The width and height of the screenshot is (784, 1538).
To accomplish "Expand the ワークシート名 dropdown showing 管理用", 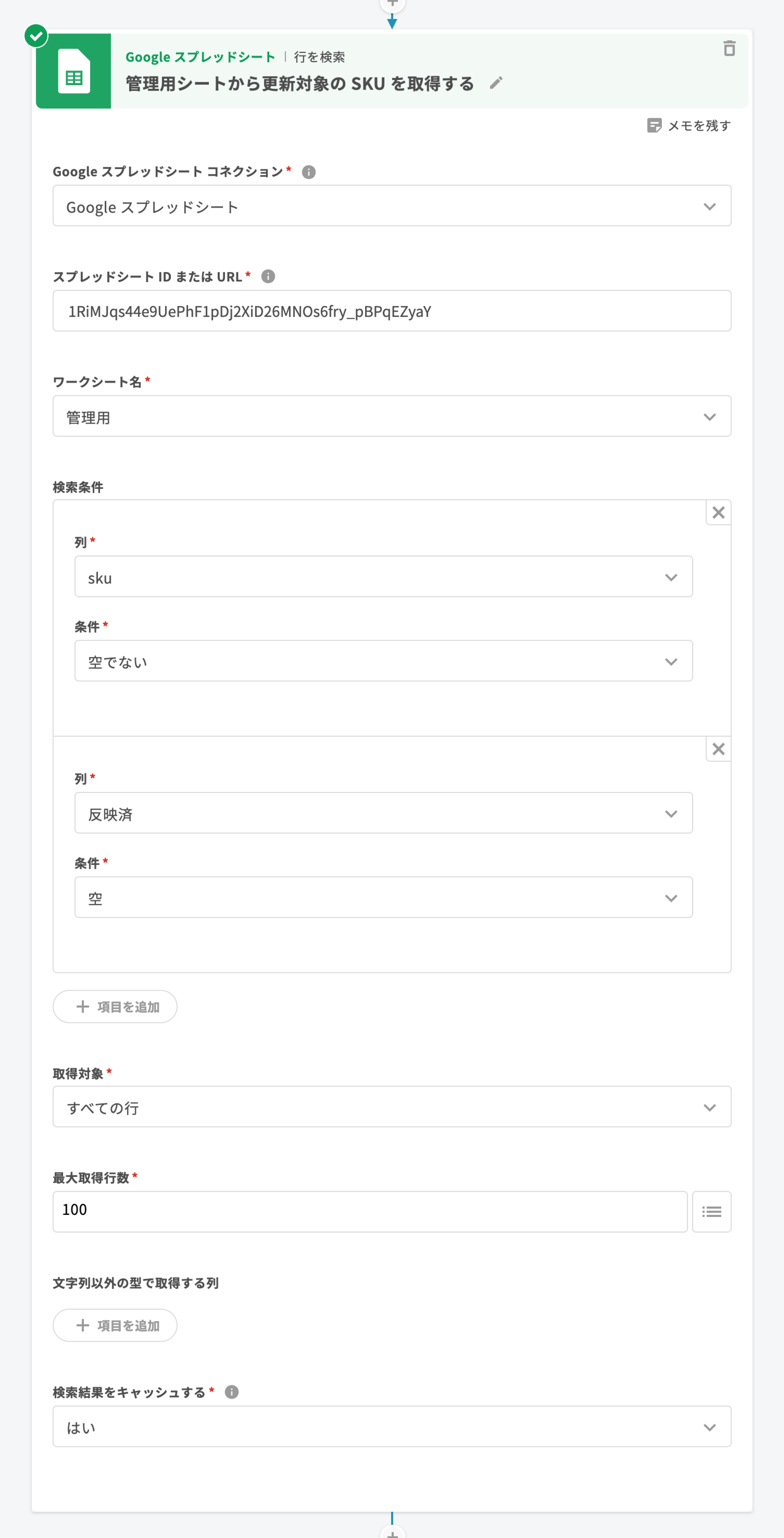I will pyautogui.click(x=392, y=416).
